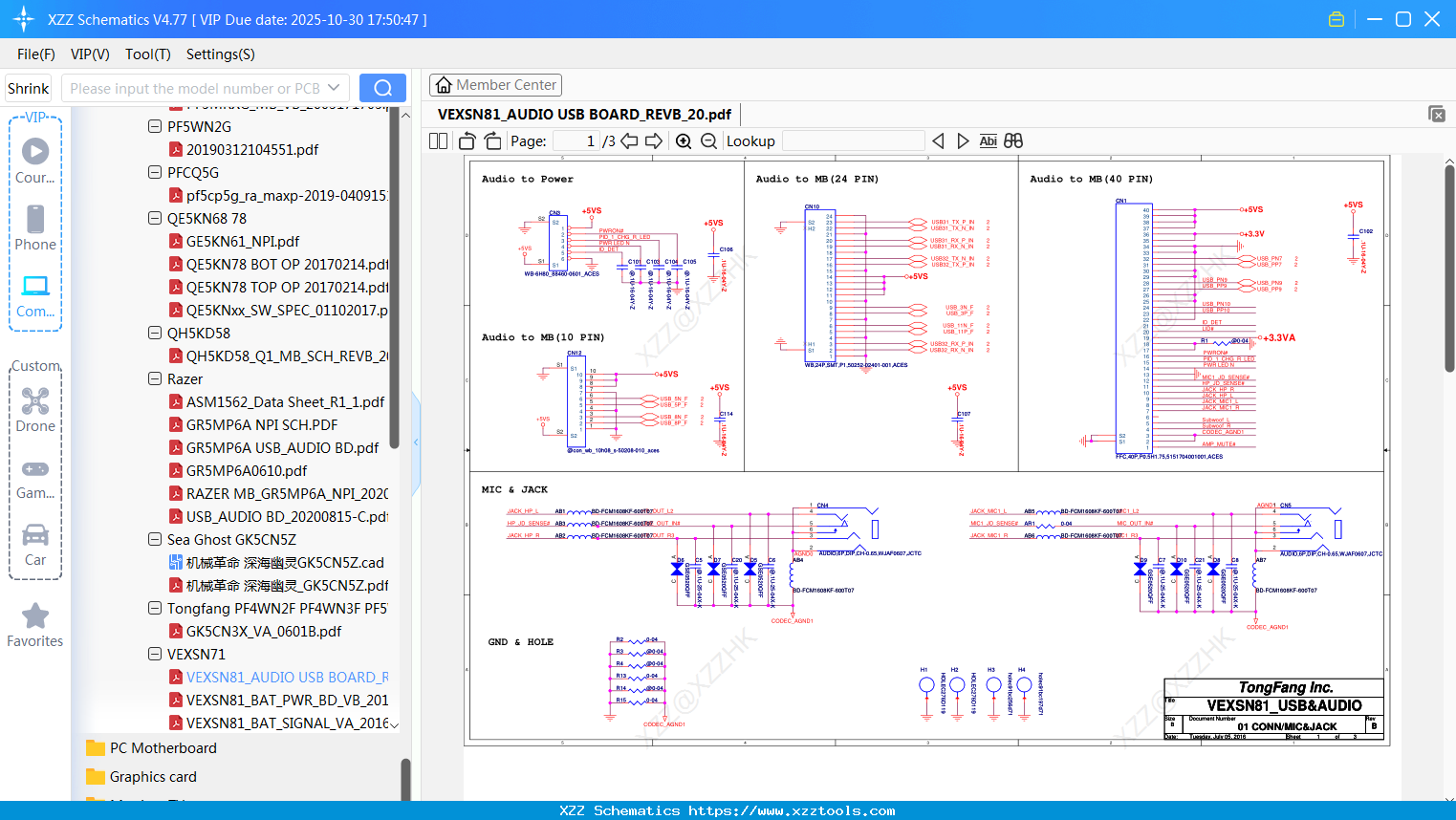
Task: Click the binoculars search icon
Action: click(1013, 141)
